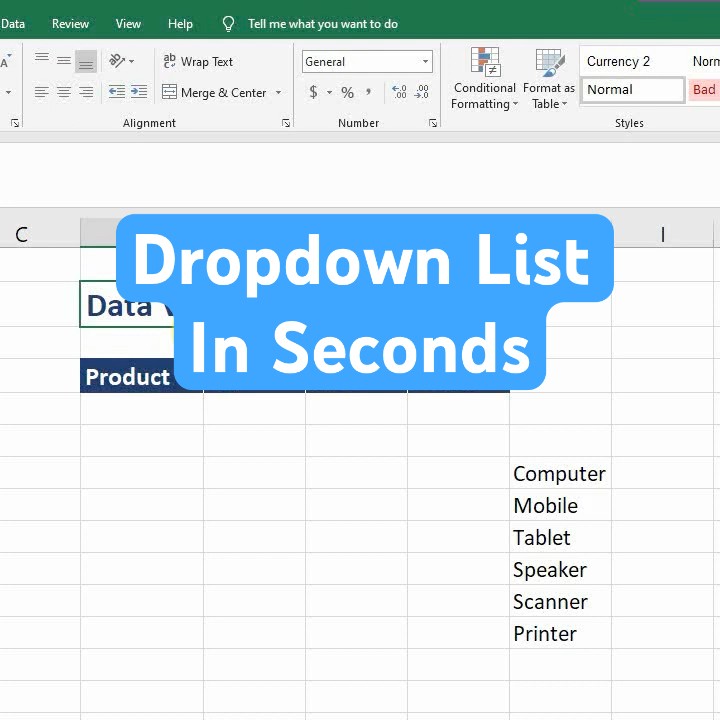Click Merge & Center button

pos(214,92)
